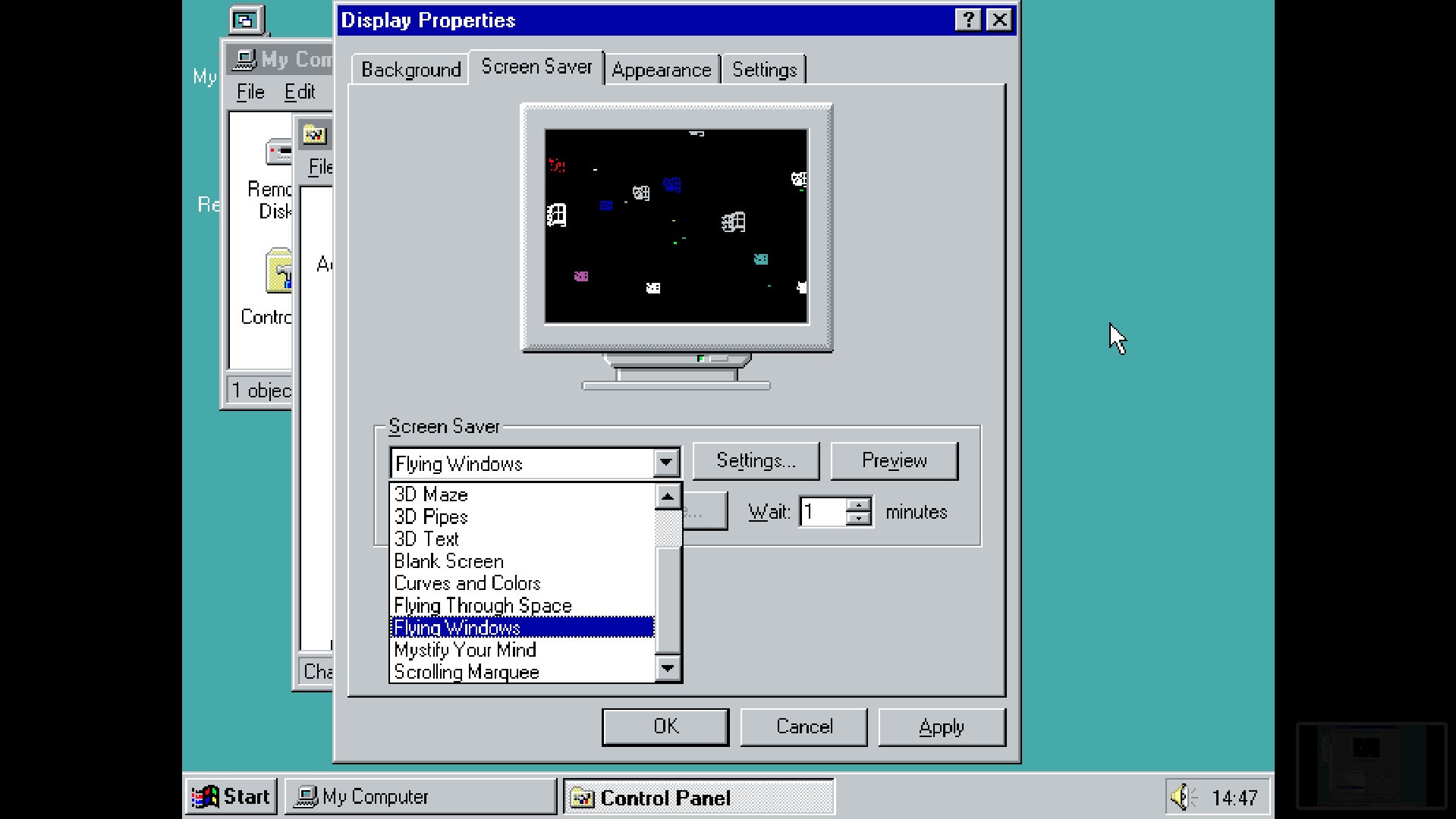1456x819 pixels.
Task: Click the Preview button
Action: click(894, 461)
